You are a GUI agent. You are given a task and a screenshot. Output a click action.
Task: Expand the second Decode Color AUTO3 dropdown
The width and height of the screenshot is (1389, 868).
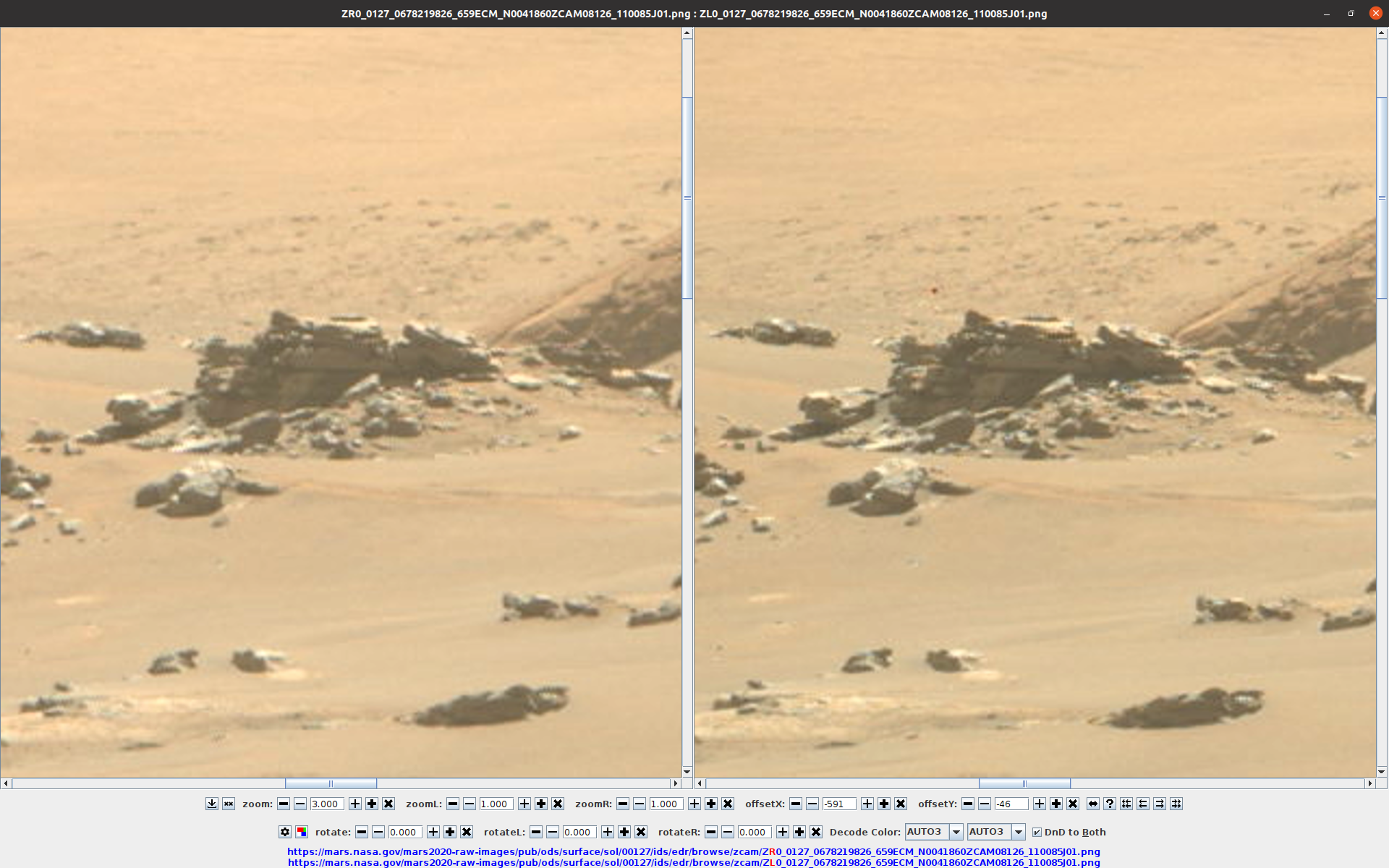tap(1018, 832)
